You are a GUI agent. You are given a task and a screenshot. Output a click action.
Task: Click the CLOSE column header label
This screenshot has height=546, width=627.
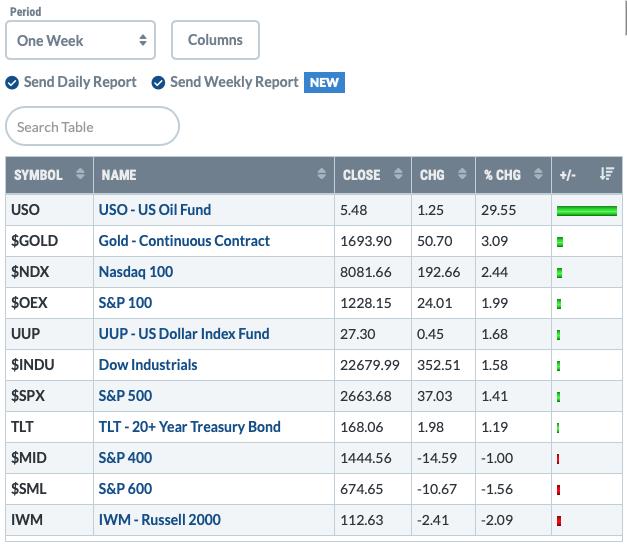coord(361,175)
